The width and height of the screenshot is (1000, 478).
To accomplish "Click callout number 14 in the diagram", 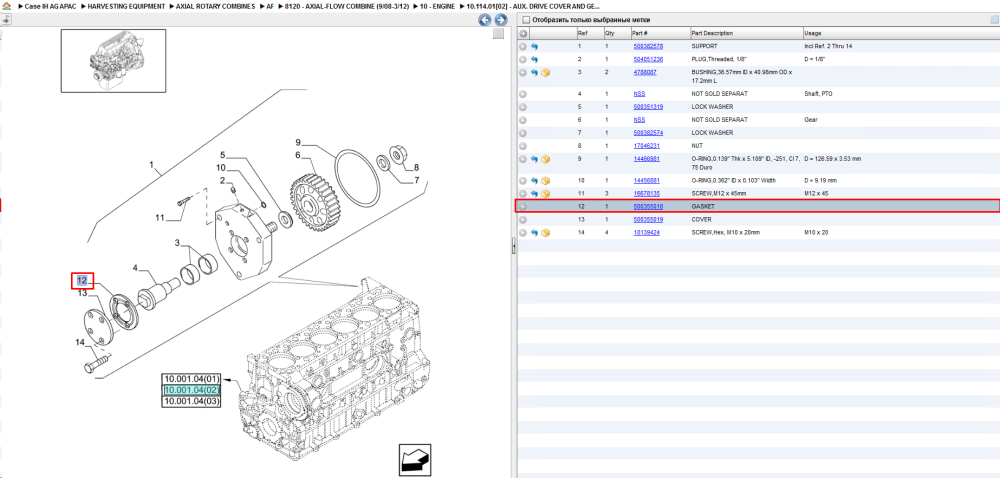I will [x=80, y=343].
